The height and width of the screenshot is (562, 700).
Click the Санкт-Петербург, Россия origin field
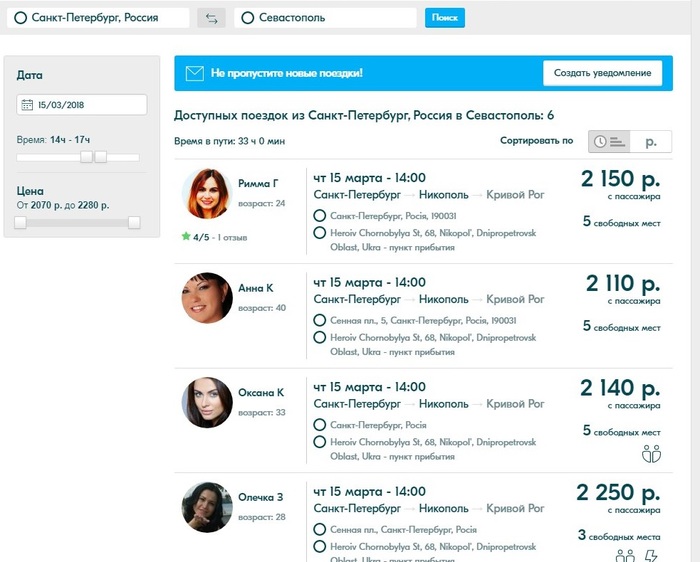click(100, 18)
